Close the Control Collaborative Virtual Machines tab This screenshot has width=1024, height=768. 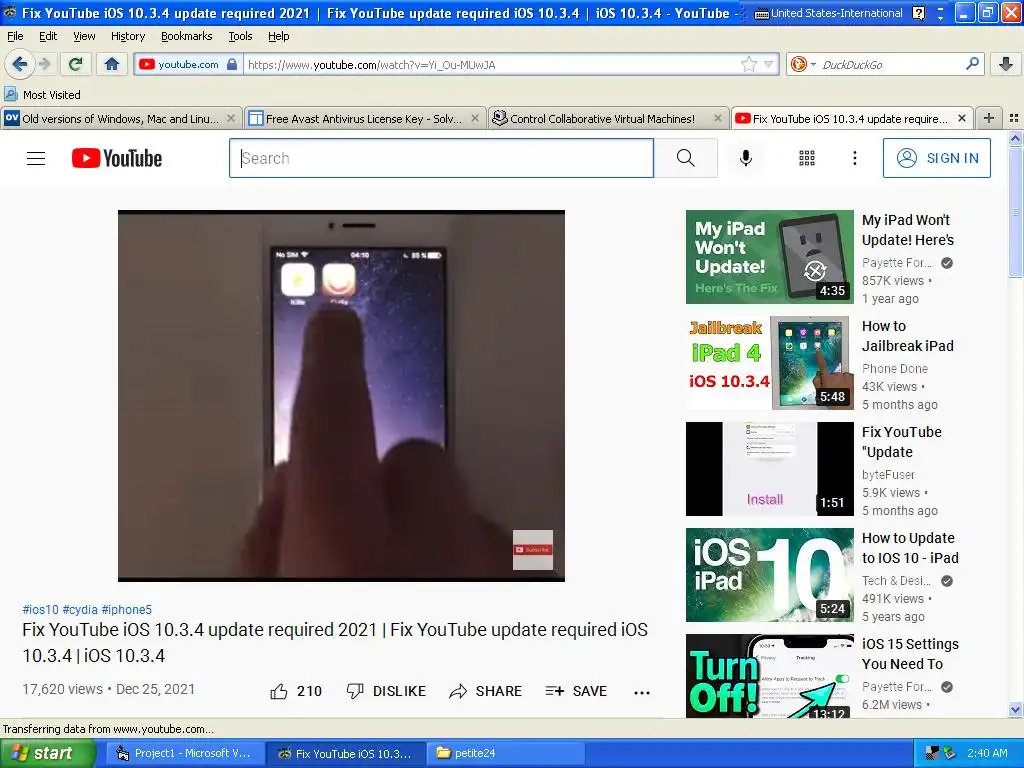[718, 118]
